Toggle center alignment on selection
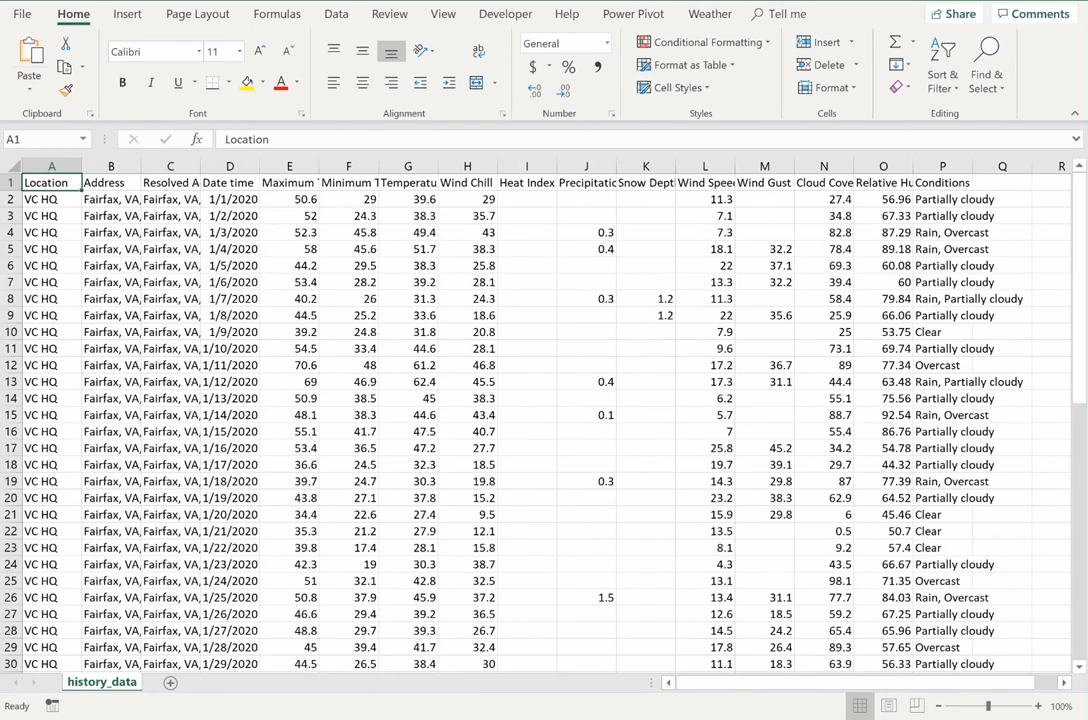This screenshot has height=720, width=1088. point(362,82)
